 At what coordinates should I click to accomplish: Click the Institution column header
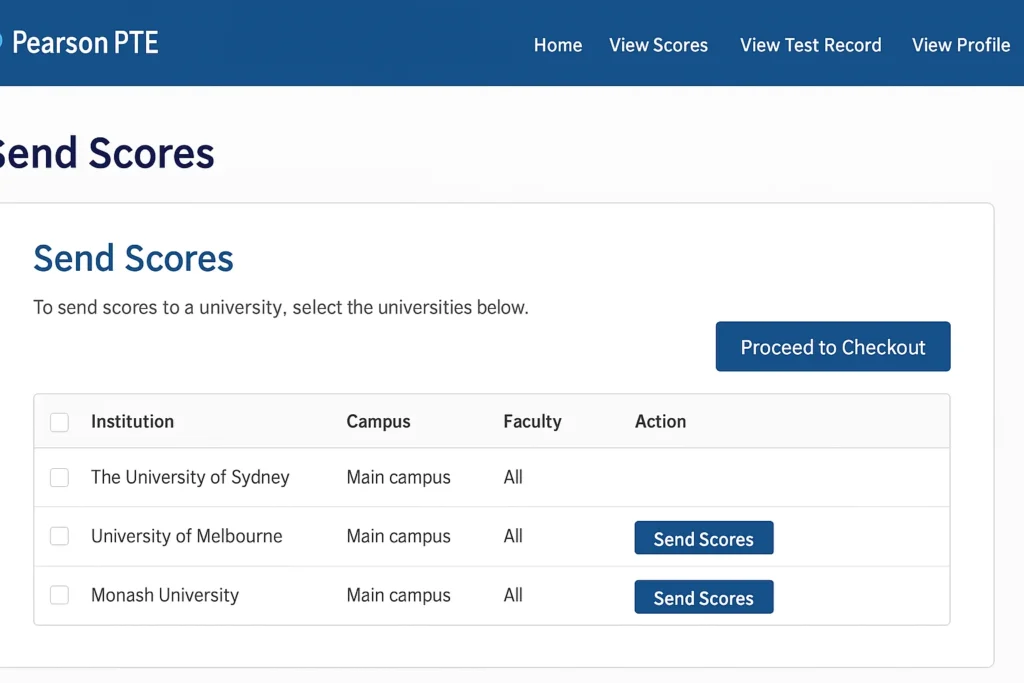132,421
